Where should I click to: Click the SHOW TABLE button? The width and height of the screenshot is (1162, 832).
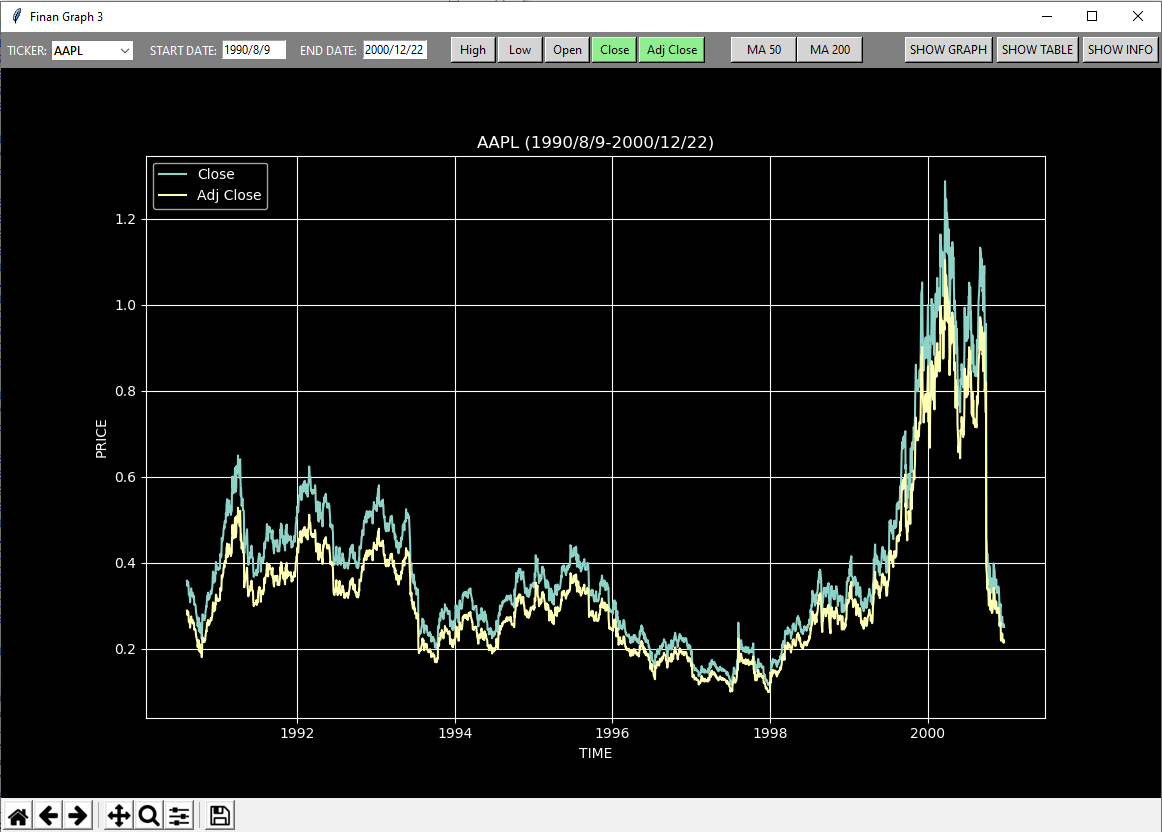[x=1037, y=50]
